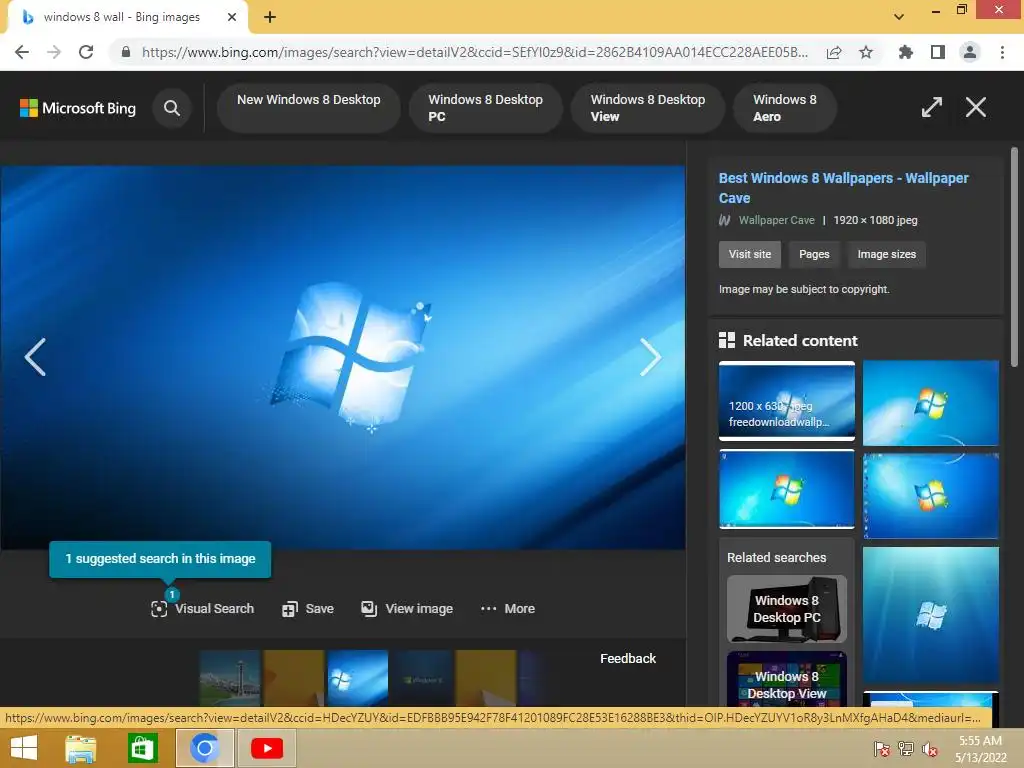1024x768 pixels.
Task: Close the Bing images tab
Action: pyautogui.click(x=232, y=17)
